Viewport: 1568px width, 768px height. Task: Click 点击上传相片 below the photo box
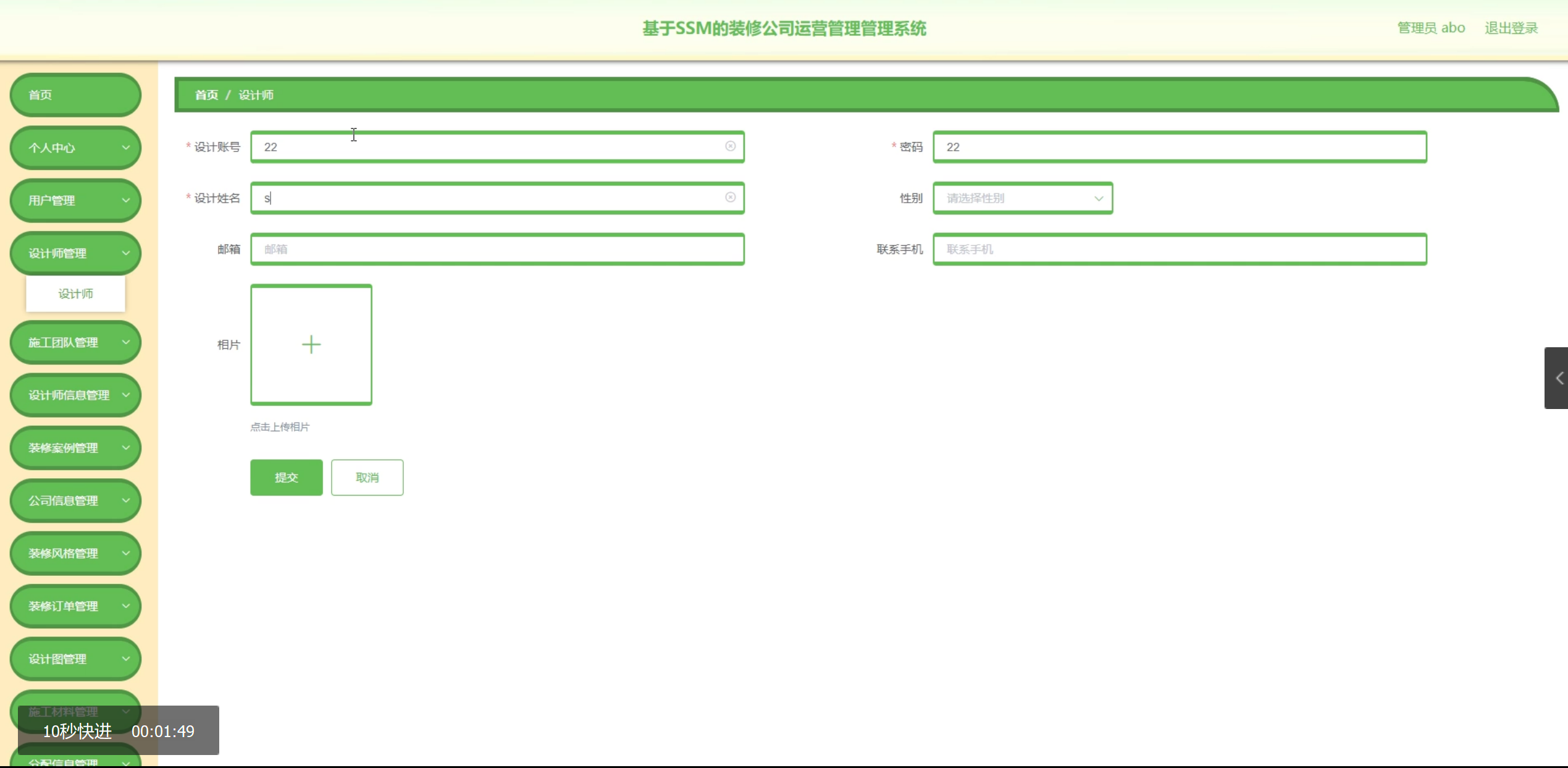(280, 426)
